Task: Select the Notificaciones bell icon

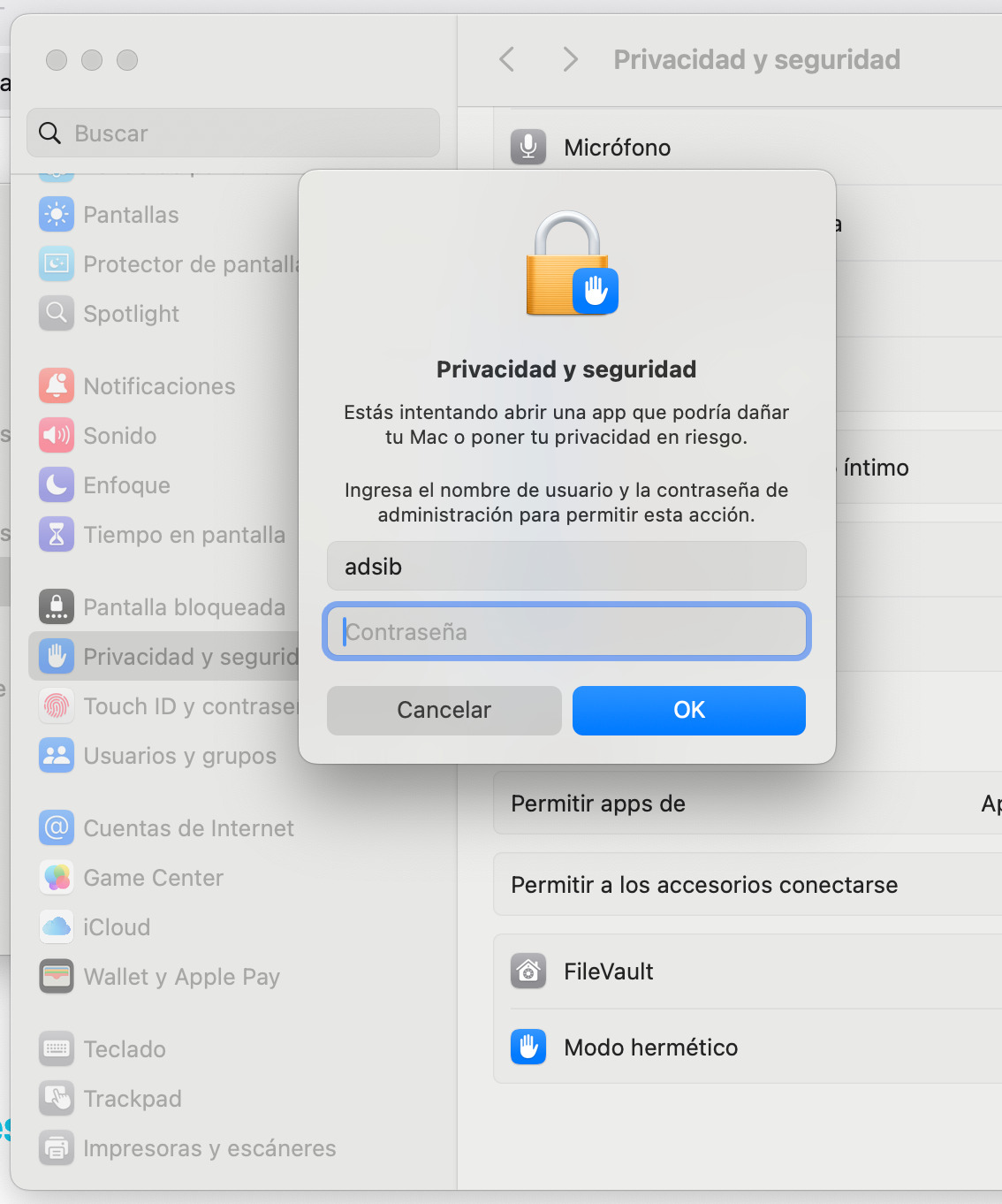Action: click(57, 386)
